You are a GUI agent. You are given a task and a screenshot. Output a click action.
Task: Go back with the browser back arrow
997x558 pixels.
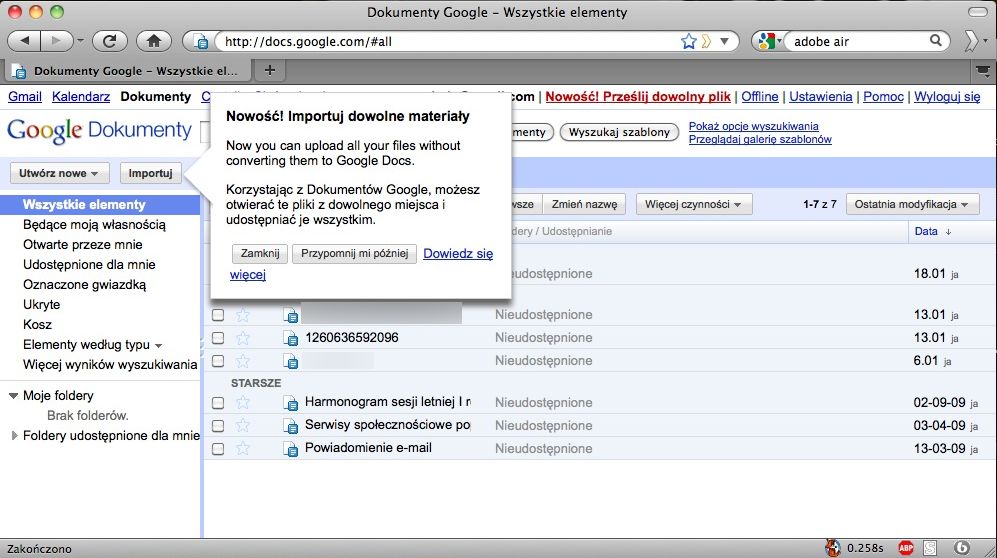pyautogui.click(x=24, y=41)
